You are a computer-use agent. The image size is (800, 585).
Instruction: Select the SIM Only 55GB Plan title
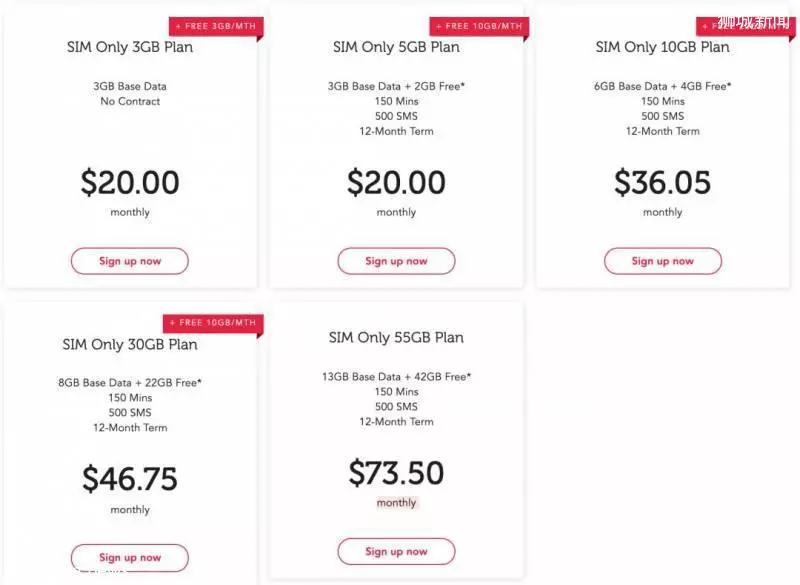[x=396, y=338]
